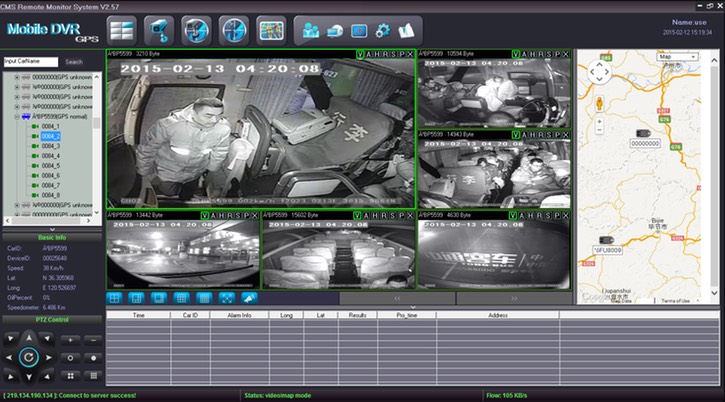Image resolution: width=725 pixels, height=402 pixels.
Task: Select channel 0084_5 in the device tree
Action: [x=51, y=166]
